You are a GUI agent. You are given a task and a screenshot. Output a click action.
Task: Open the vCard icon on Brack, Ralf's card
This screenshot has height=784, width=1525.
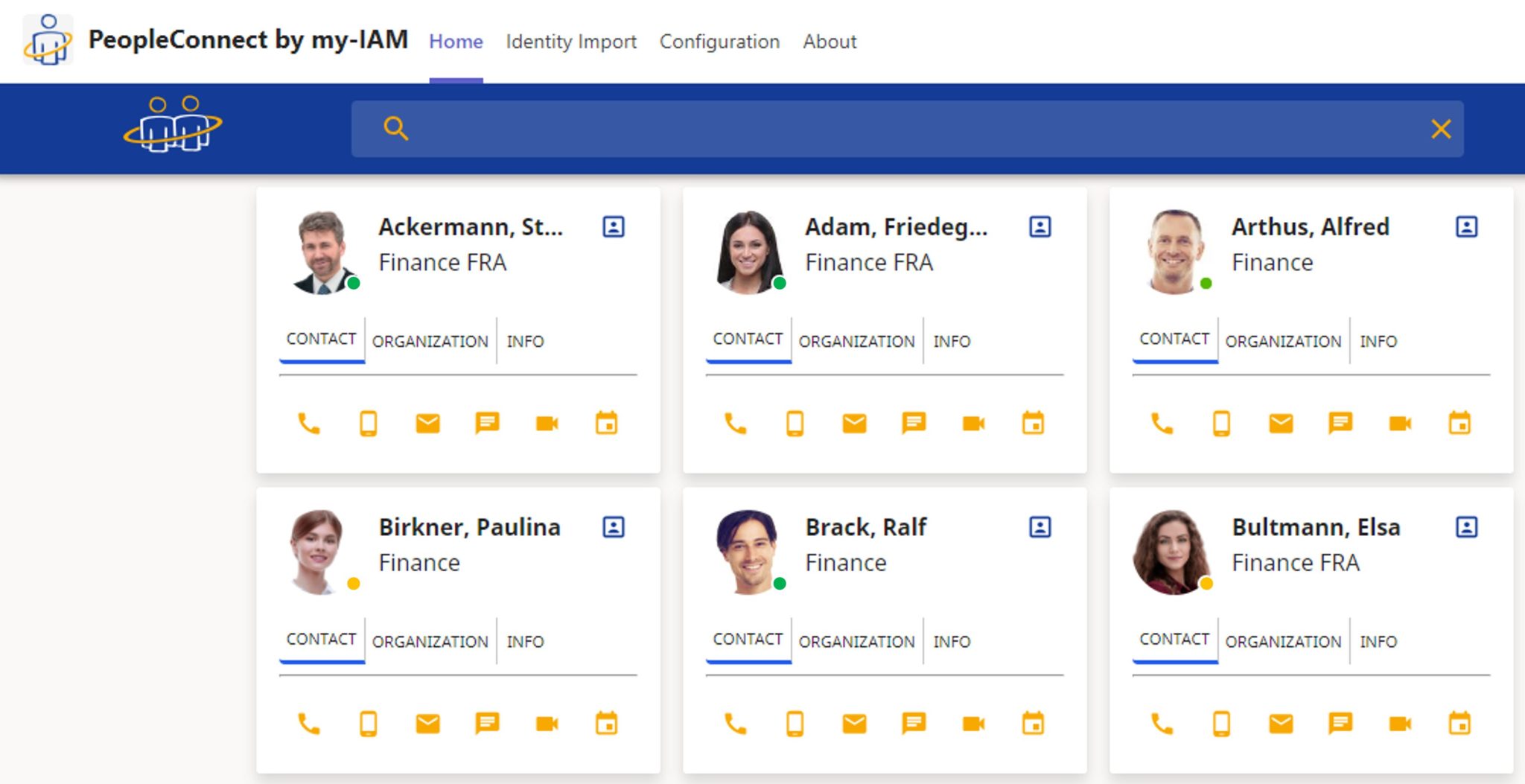pos(1040,526)
